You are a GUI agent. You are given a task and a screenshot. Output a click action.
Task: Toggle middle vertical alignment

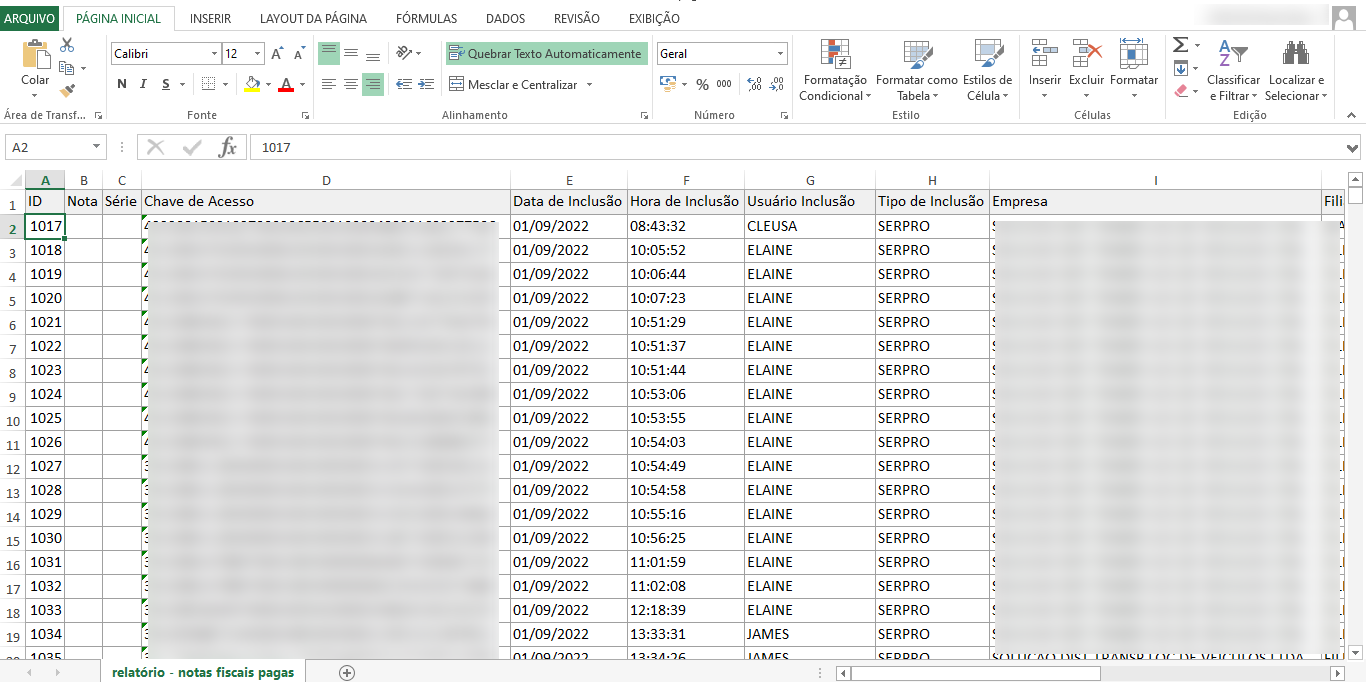[x=351, y=53]
